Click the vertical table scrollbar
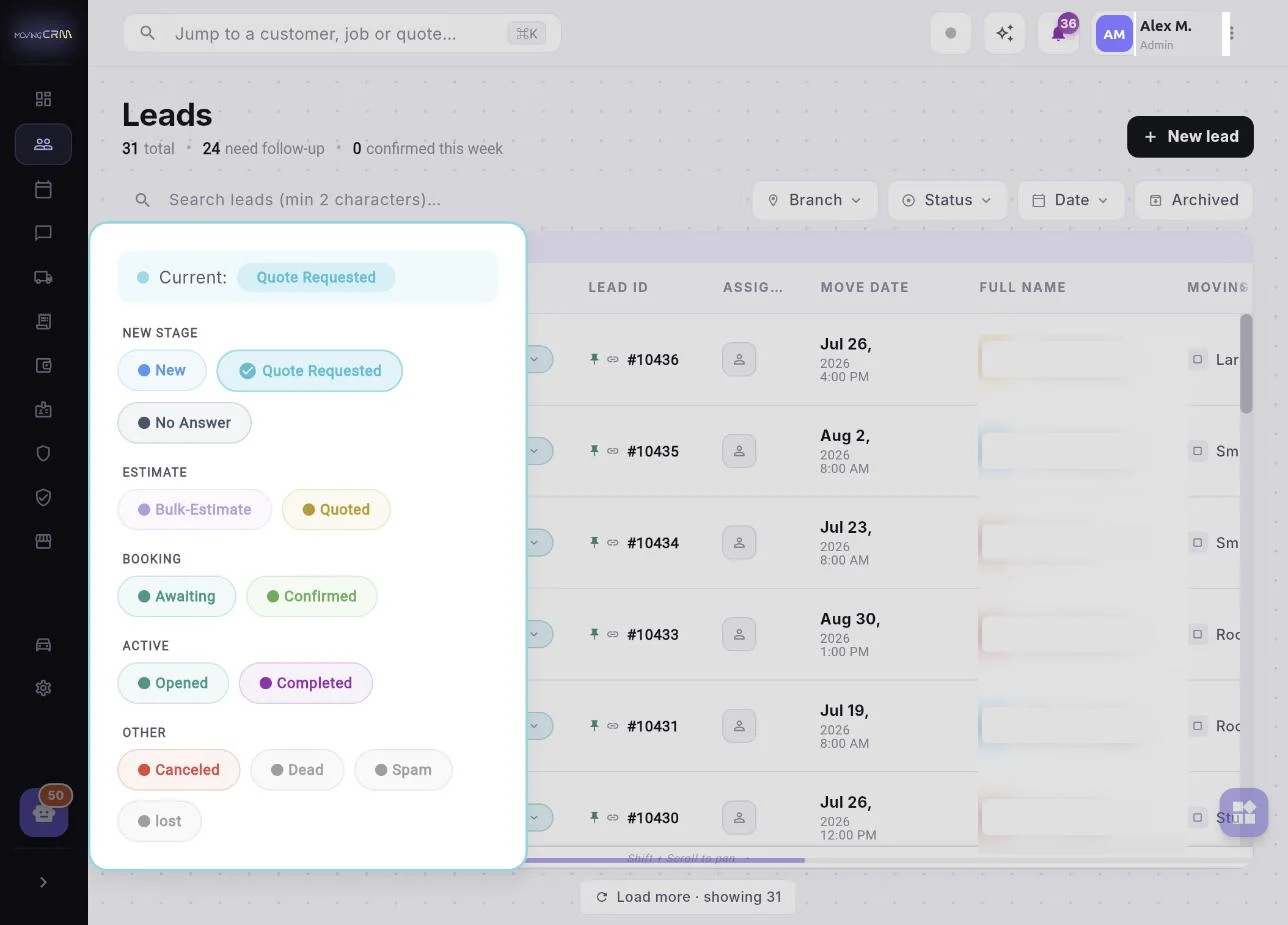The image size is (1288, 925). [1246, 364]
